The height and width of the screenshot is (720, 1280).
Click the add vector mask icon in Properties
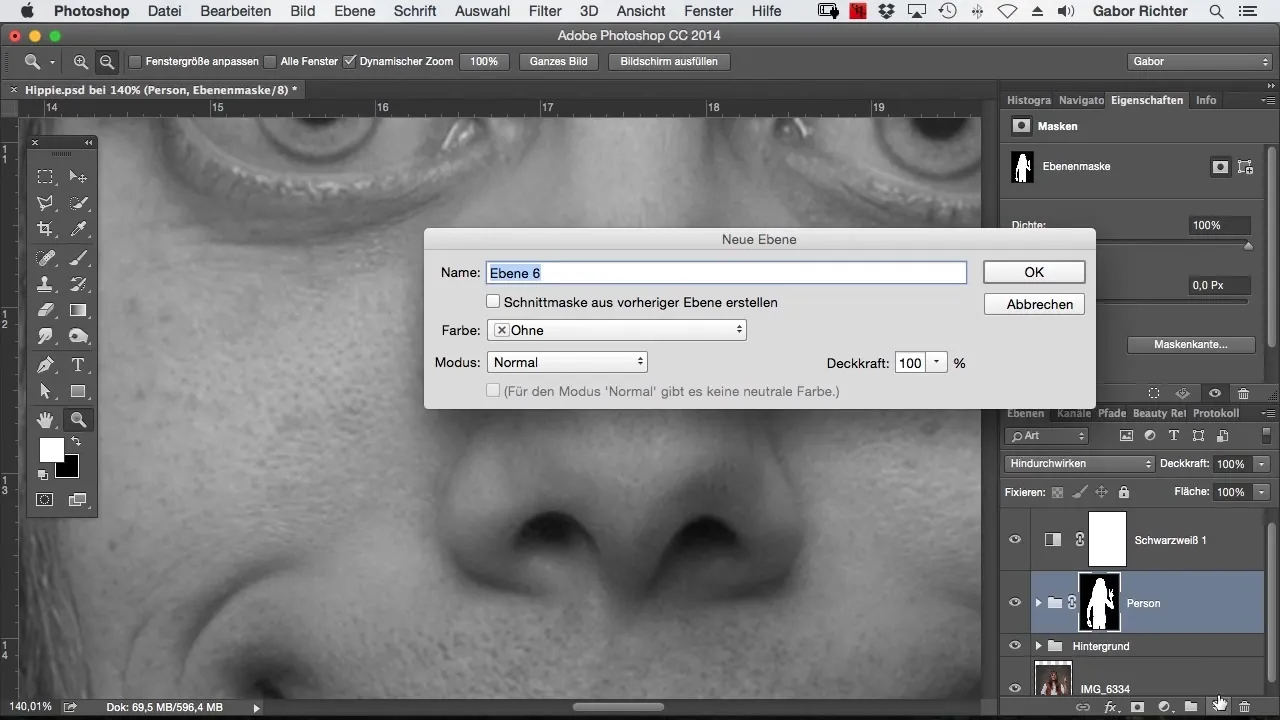(x=1246, y=167)
